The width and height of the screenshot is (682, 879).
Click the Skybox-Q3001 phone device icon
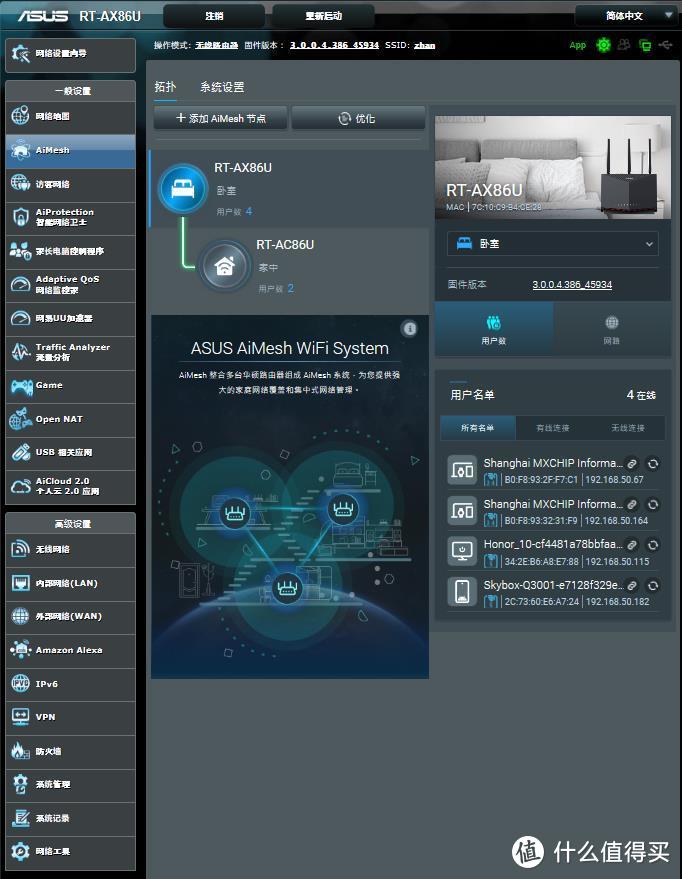pyautogui.click(x=462, y=592)
